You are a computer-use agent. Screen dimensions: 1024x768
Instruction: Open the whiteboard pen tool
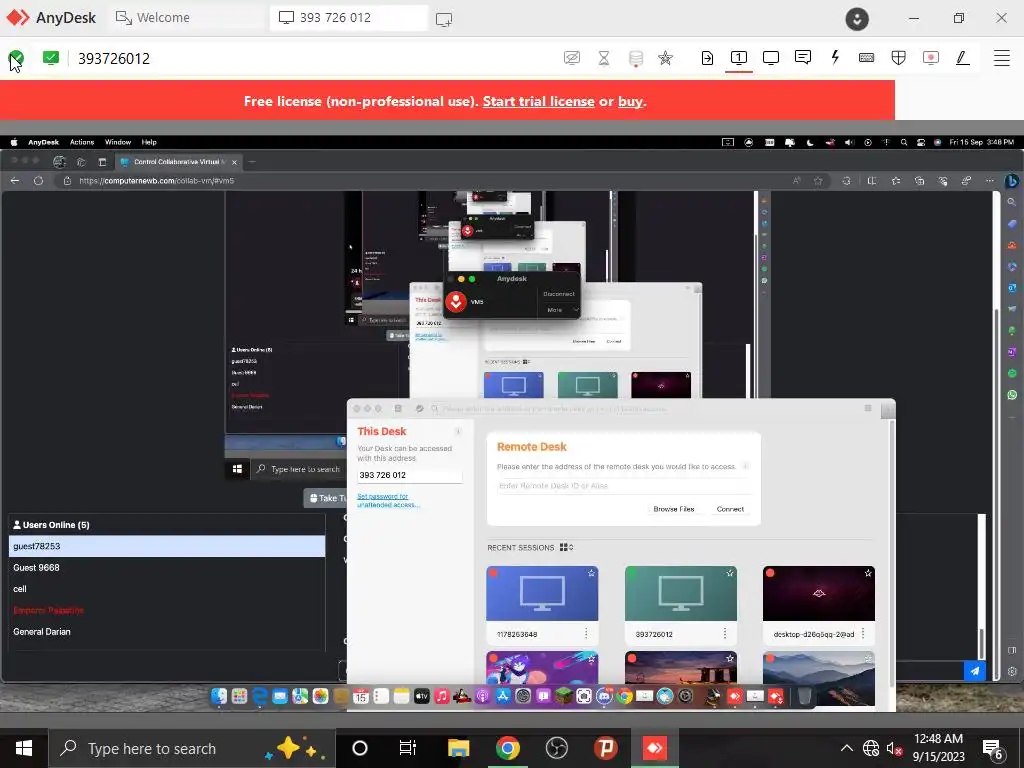[x=963, y=57]
